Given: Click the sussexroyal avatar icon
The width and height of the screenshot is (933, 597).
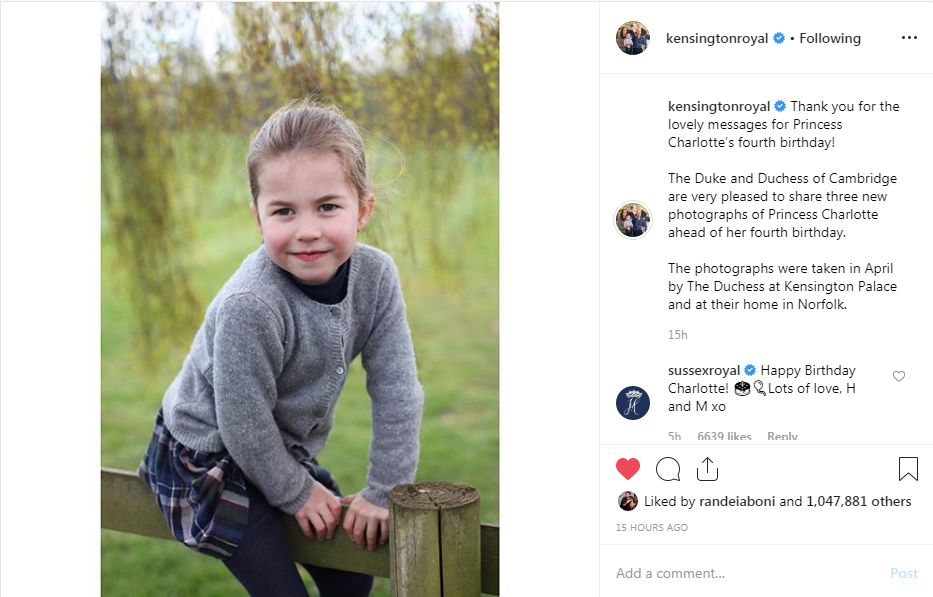Looking at the screenshot, I should click(x=632, y=402).
